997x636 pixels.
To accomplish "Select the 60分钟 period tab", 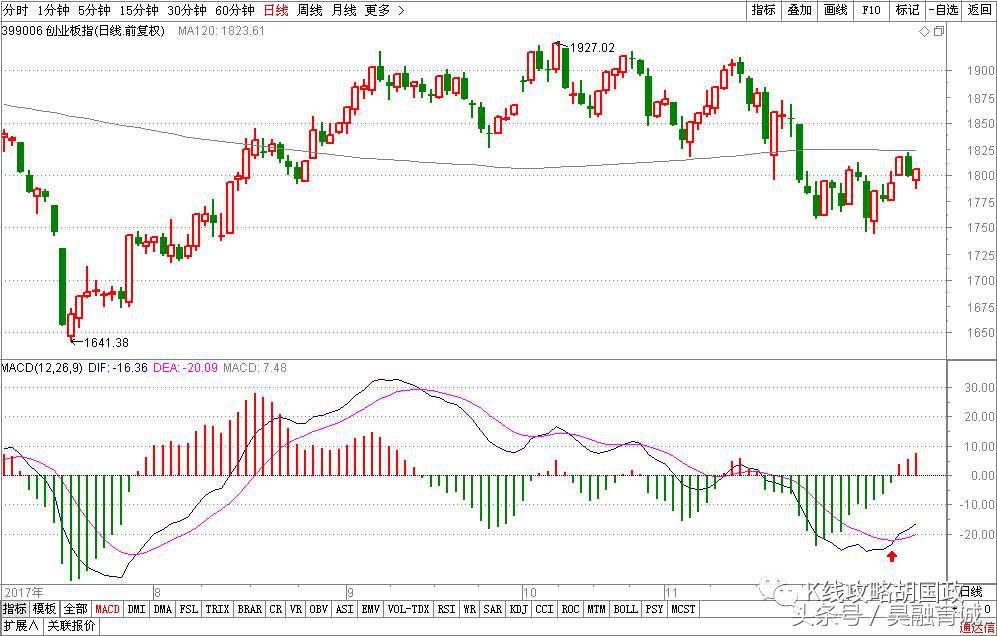I will [235, 10].
